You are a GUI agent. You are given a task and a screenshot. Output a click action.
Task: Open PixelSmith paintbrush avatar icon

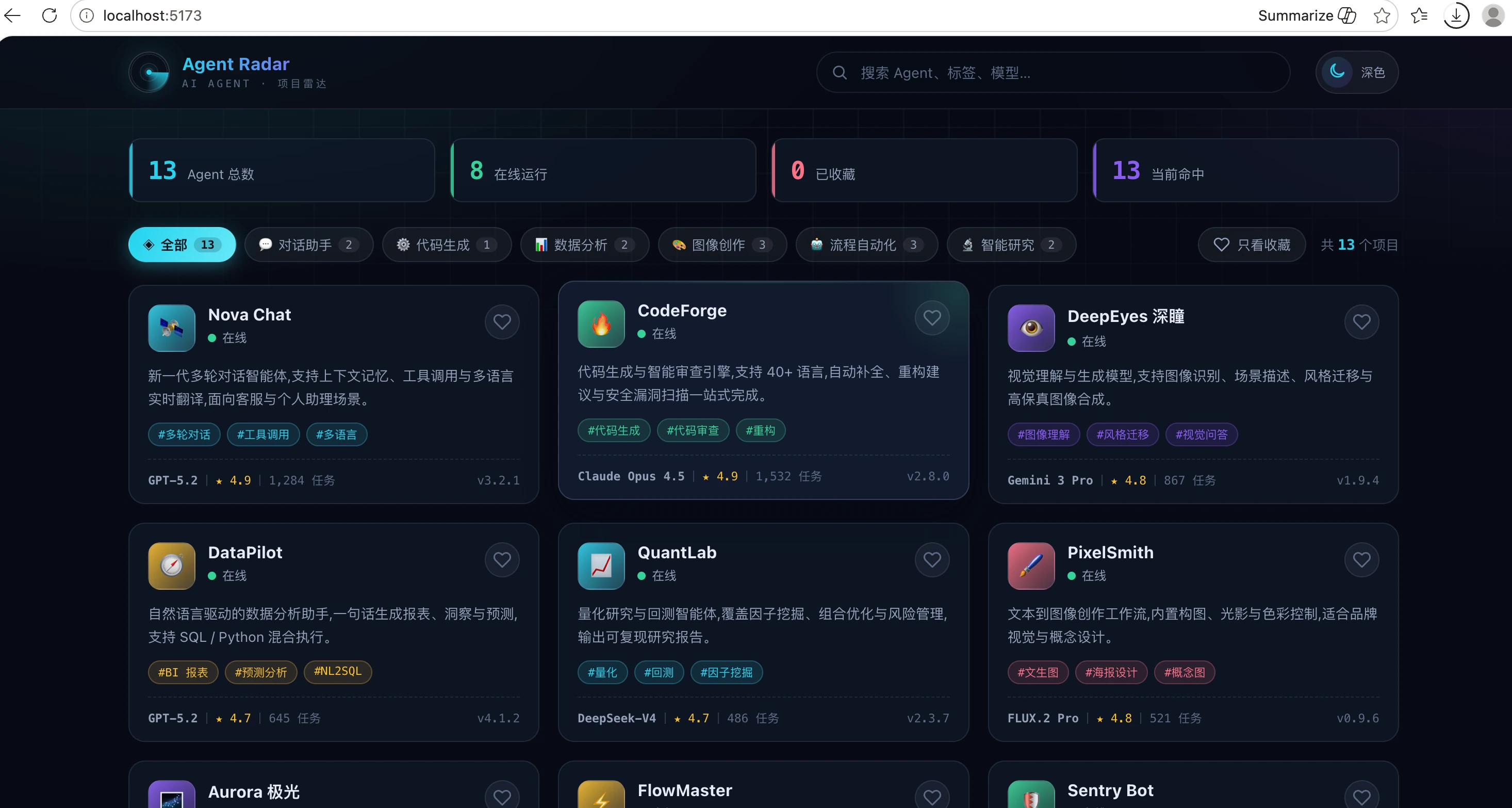pyautogui.click(x=1031, y=565)
